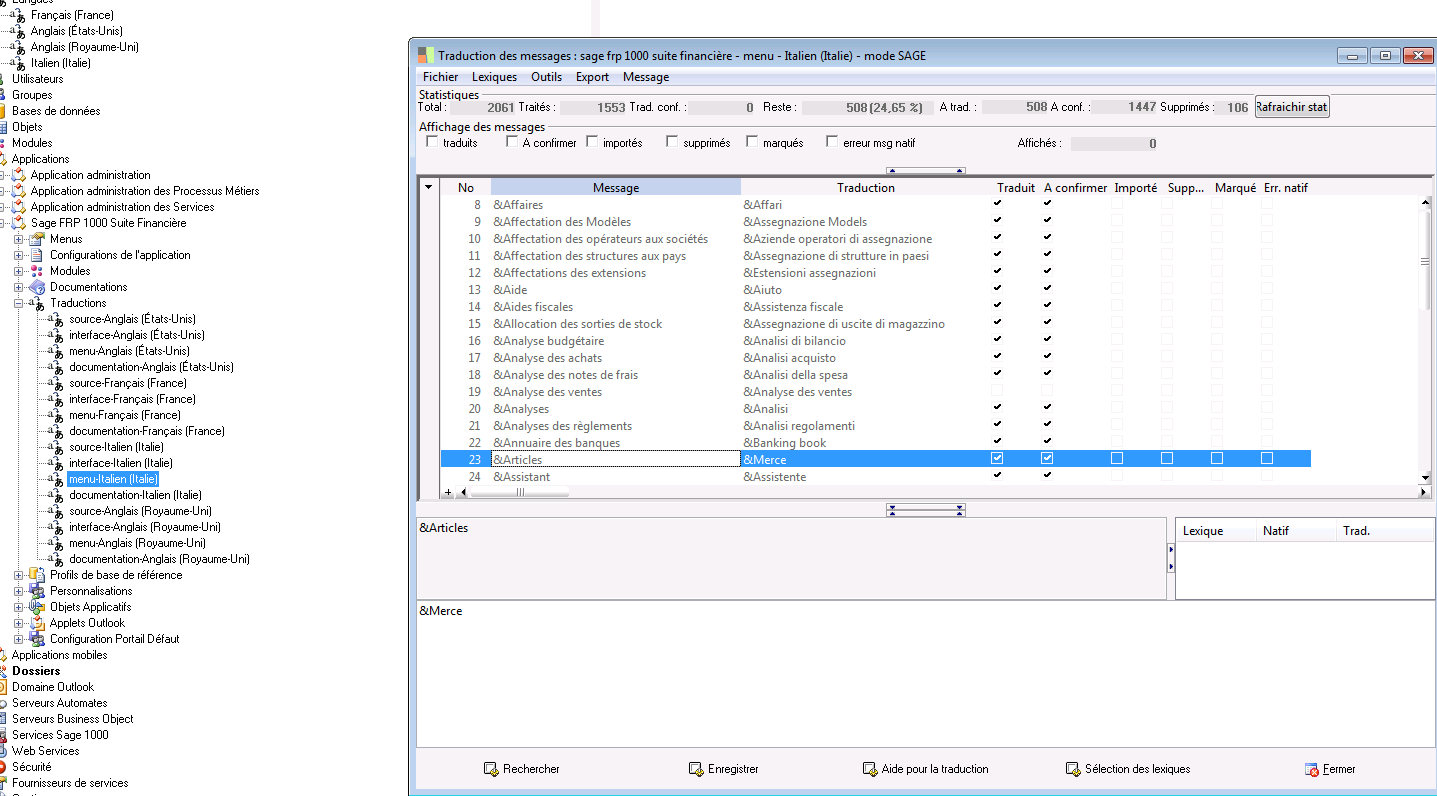Click the Menus folder icon in tree

click(x=37, y=239)
